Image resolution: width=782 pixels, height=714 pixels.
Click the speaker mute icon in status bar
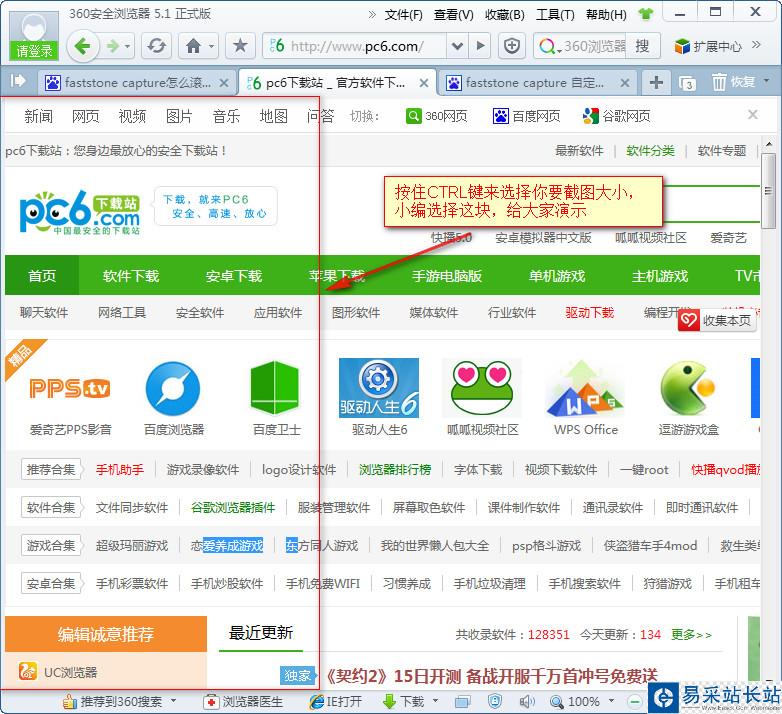[527, 702]
